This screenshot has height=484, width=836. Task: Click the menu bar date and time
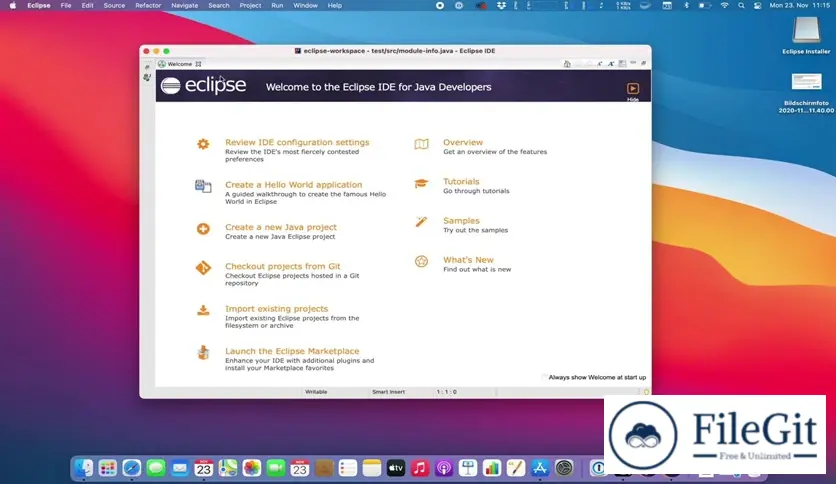(800, 5)
